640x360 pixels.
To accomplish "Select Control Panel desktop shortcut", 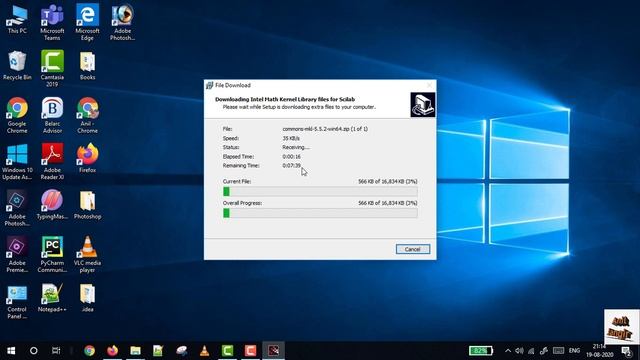I will [x=17, y=301].
